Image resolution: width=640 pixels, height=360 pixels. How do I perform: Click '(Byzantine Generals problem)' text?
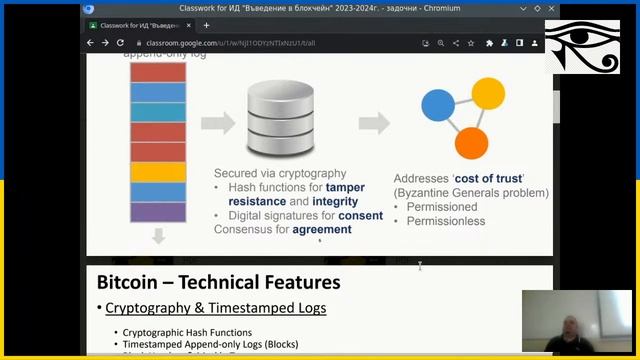point(471,193)
